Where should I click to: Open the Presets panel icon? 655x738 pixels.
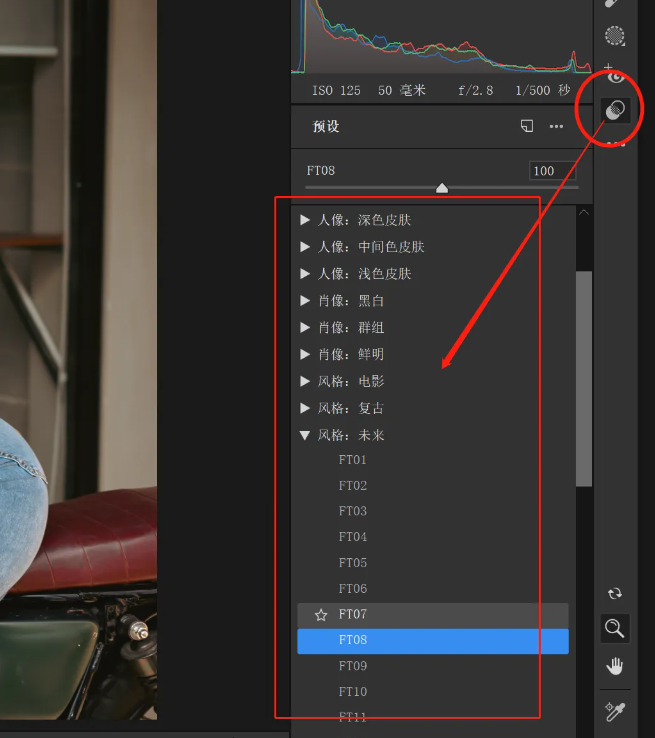(615, 110)
